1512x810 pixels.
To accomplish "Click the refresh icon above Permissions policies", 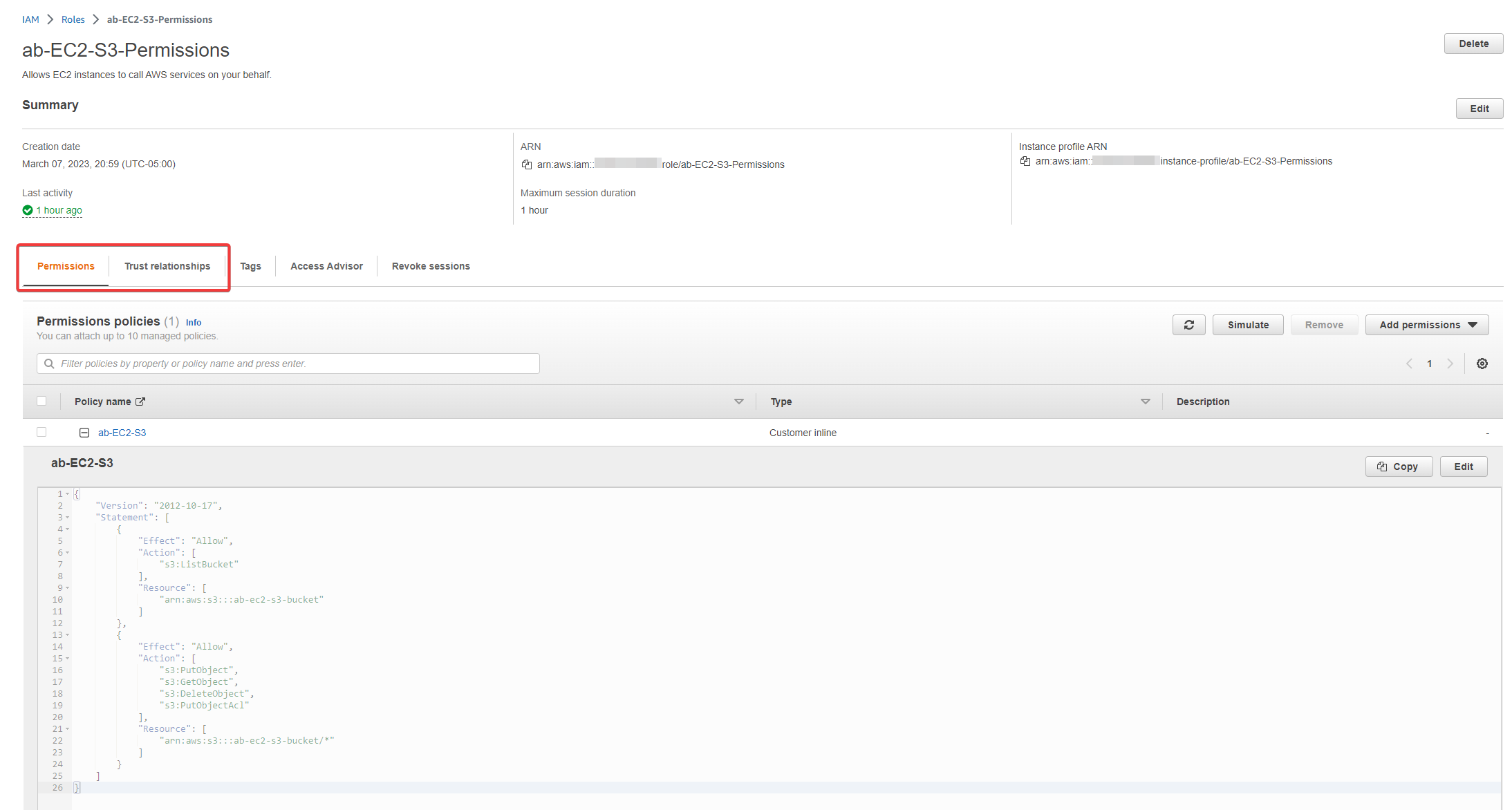I will 1188,325.
